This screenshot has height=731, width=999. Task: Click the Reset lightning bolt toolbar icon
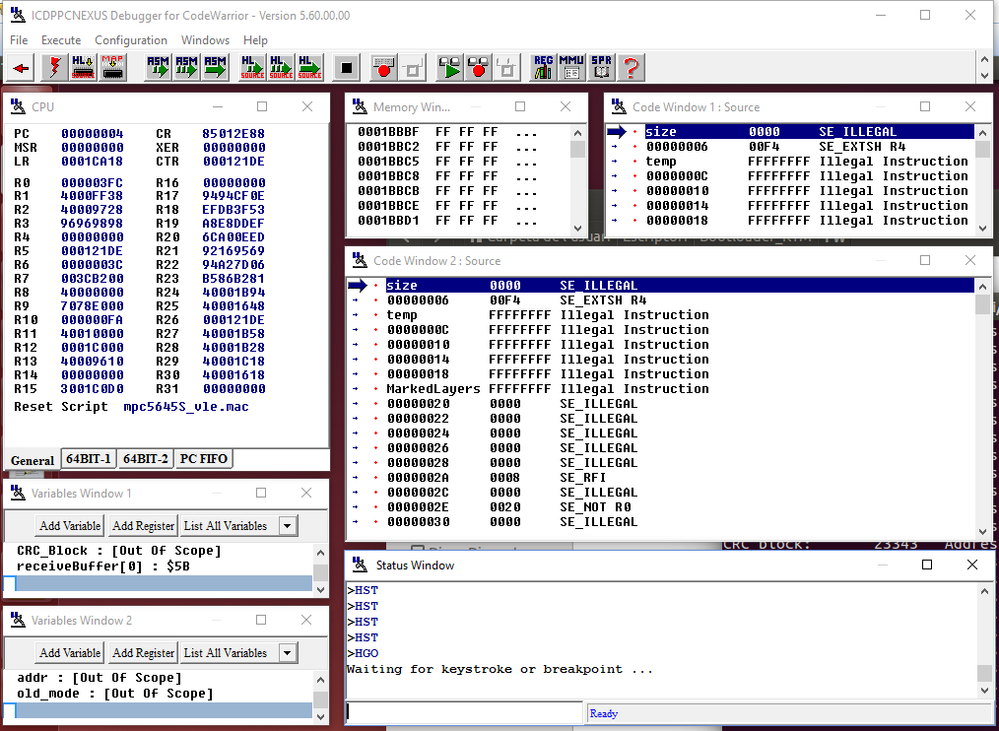(54, 68)
